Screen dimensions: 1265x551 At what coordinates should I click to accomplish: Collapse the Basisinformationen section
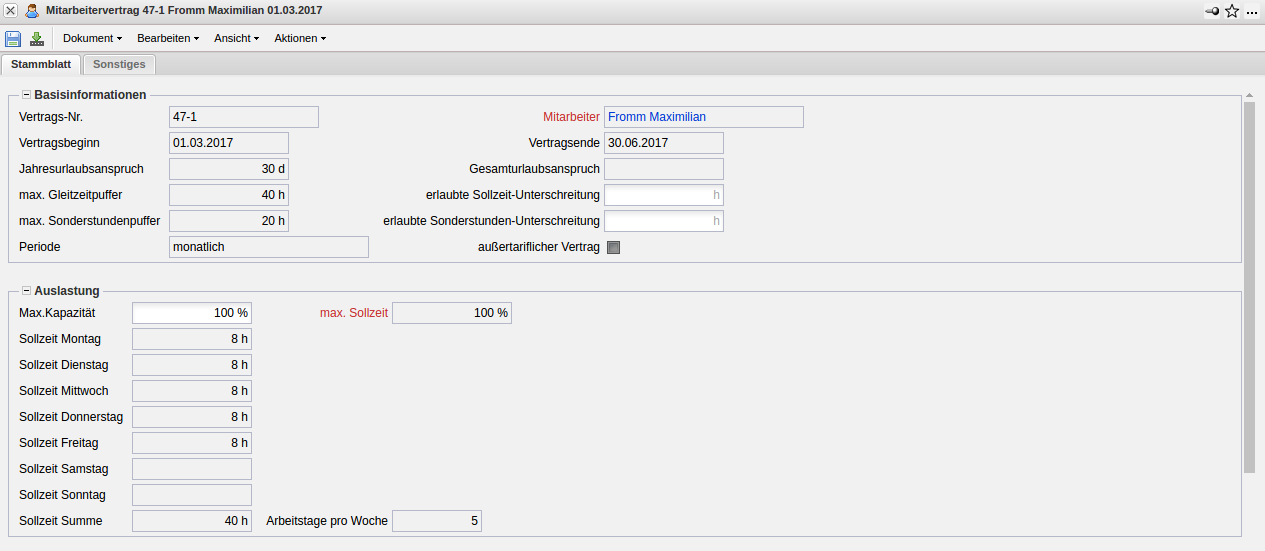26,95
